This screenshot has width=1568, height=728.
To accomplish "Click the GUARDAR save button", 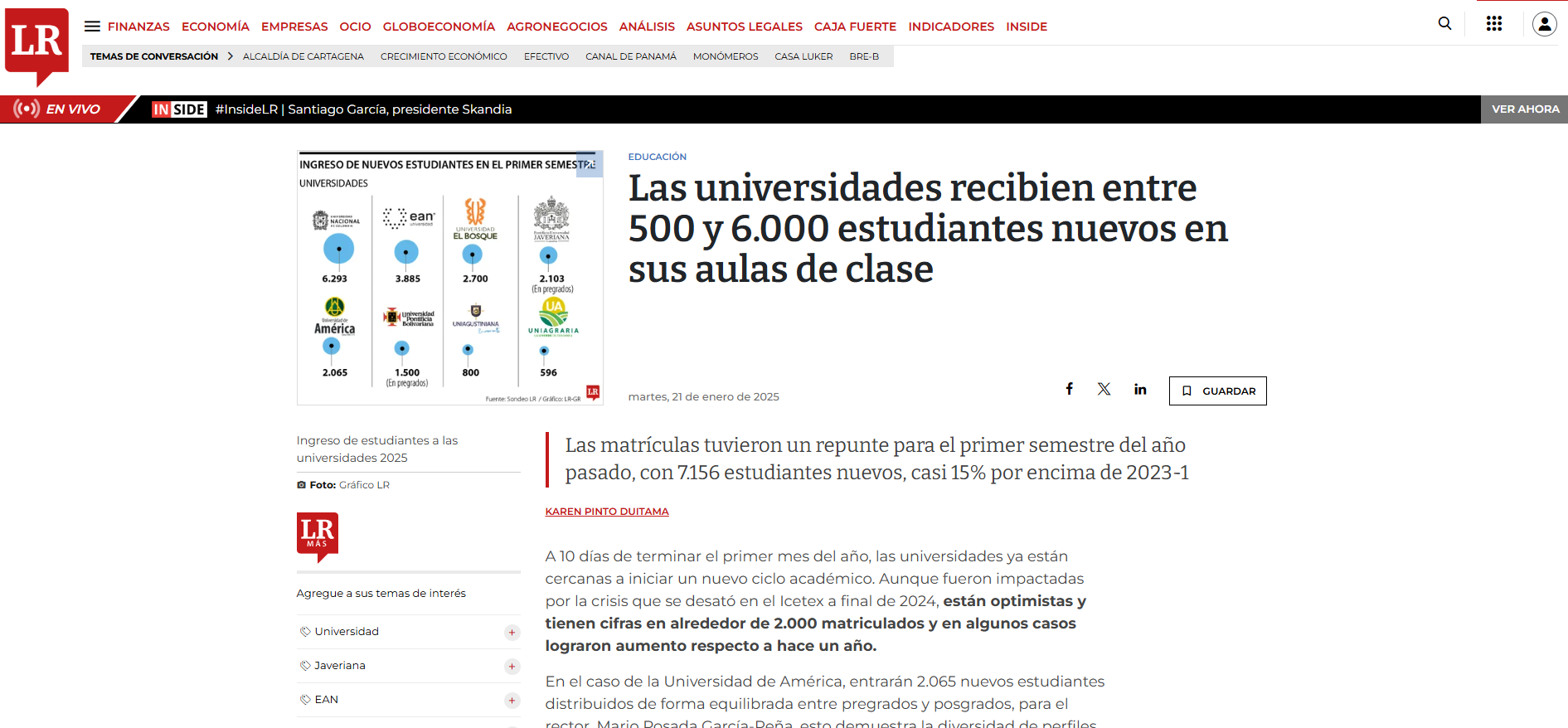I will (1218, 391).
